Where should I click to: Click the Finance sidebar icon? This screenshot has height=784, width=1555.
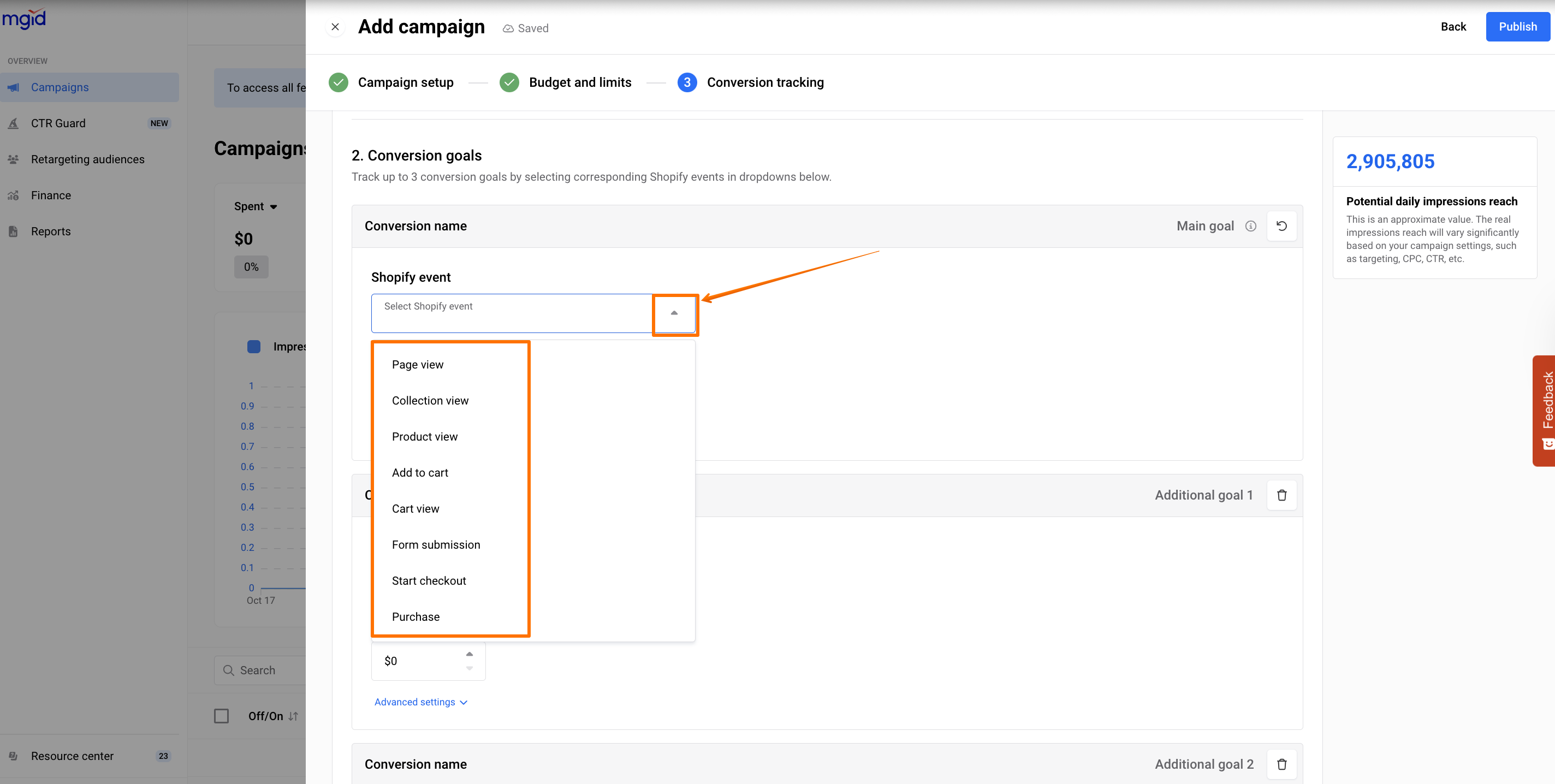coord(13,195)
